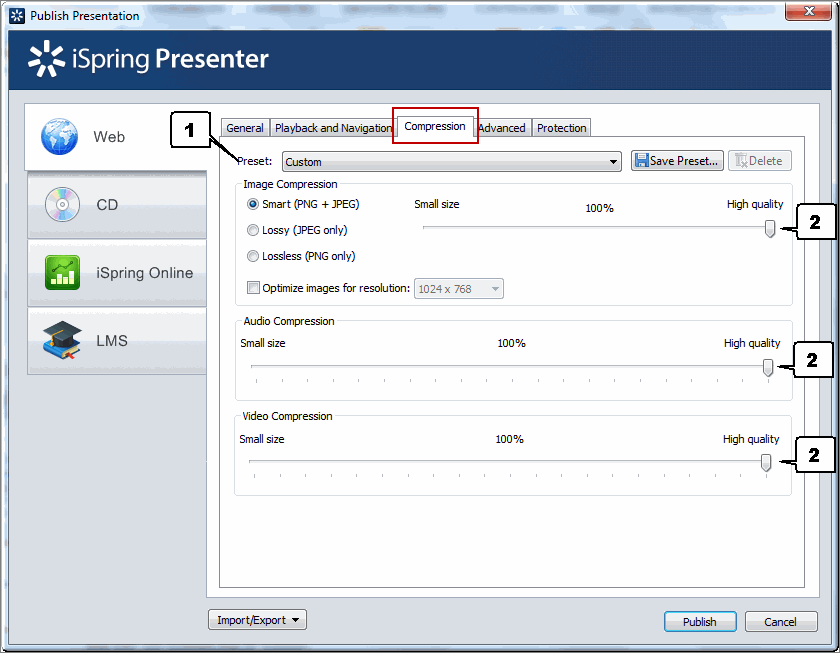Click the Video Compression slider handle
Screen dimensions: 840x653
766,463
